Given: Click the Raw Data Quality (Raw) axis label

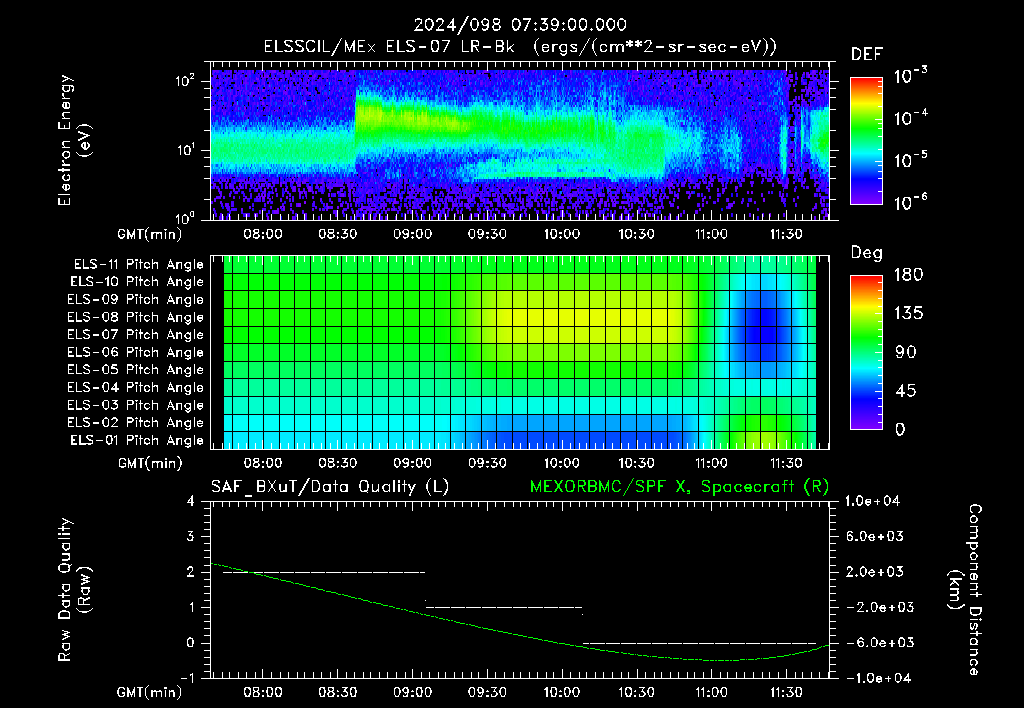Looking at the screenshot, I should pos(74,590).
